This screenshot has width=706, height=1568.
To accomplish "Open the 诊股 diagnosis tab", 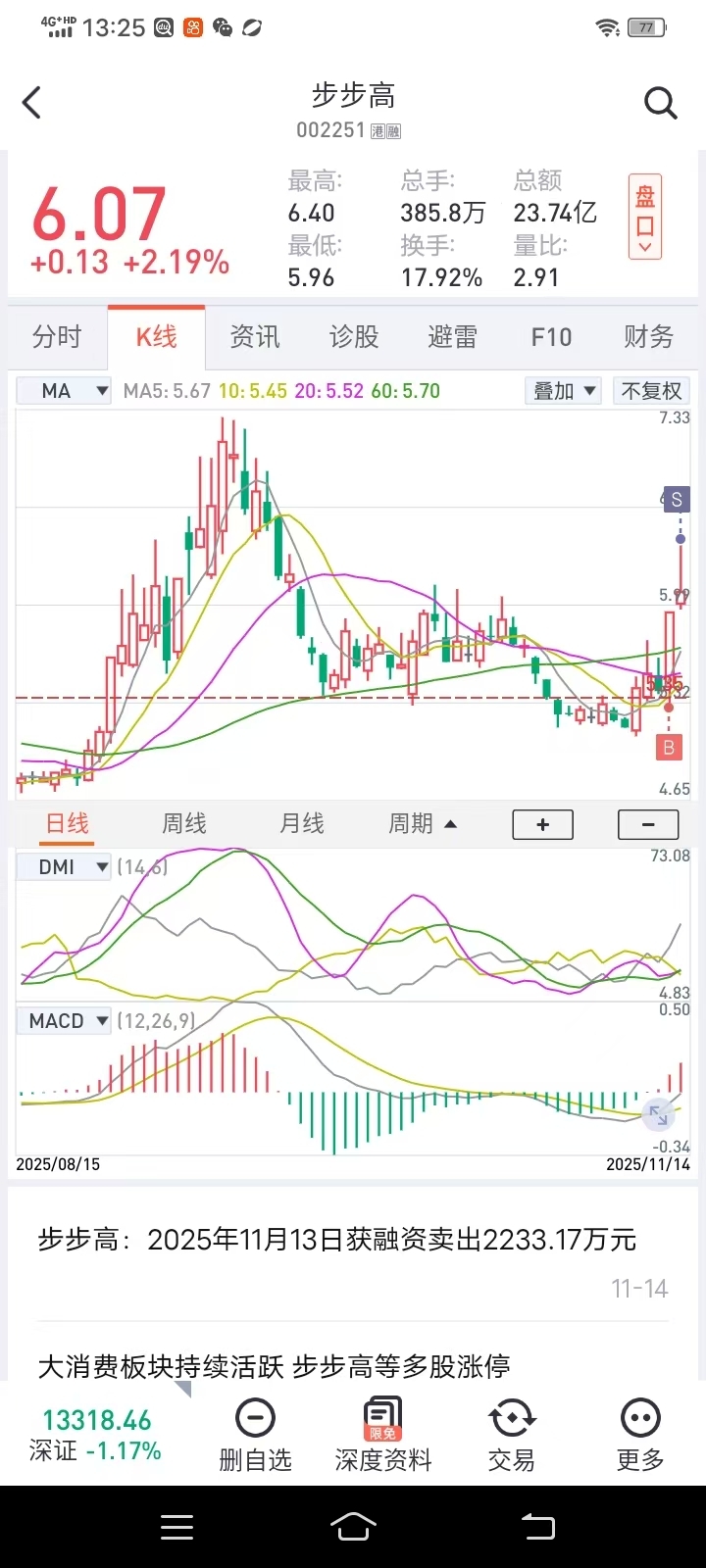I will click(354, 337).
